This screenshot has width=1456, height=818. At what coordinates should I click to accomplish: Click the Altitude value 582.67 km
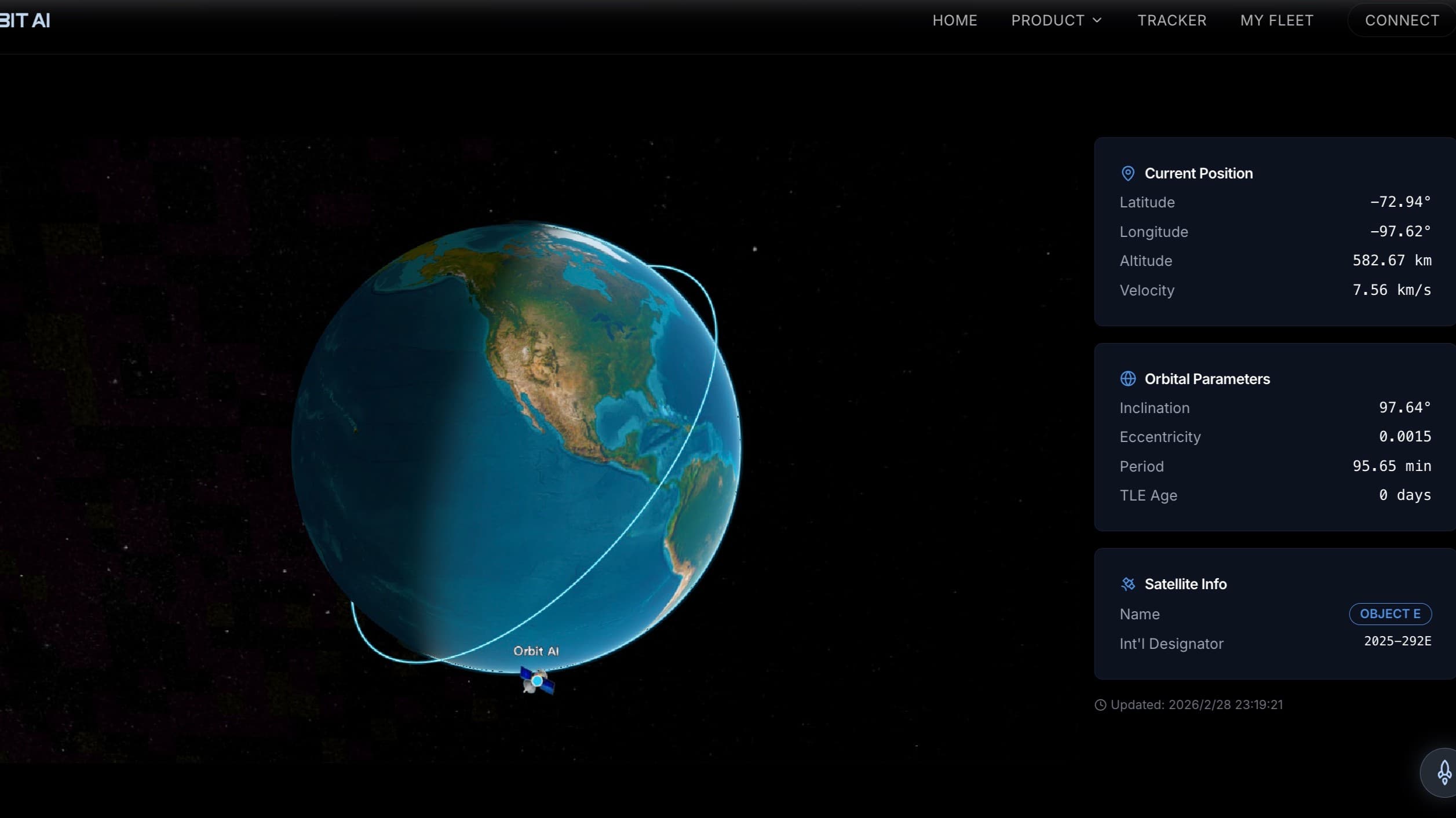[x=1391, y=261]
